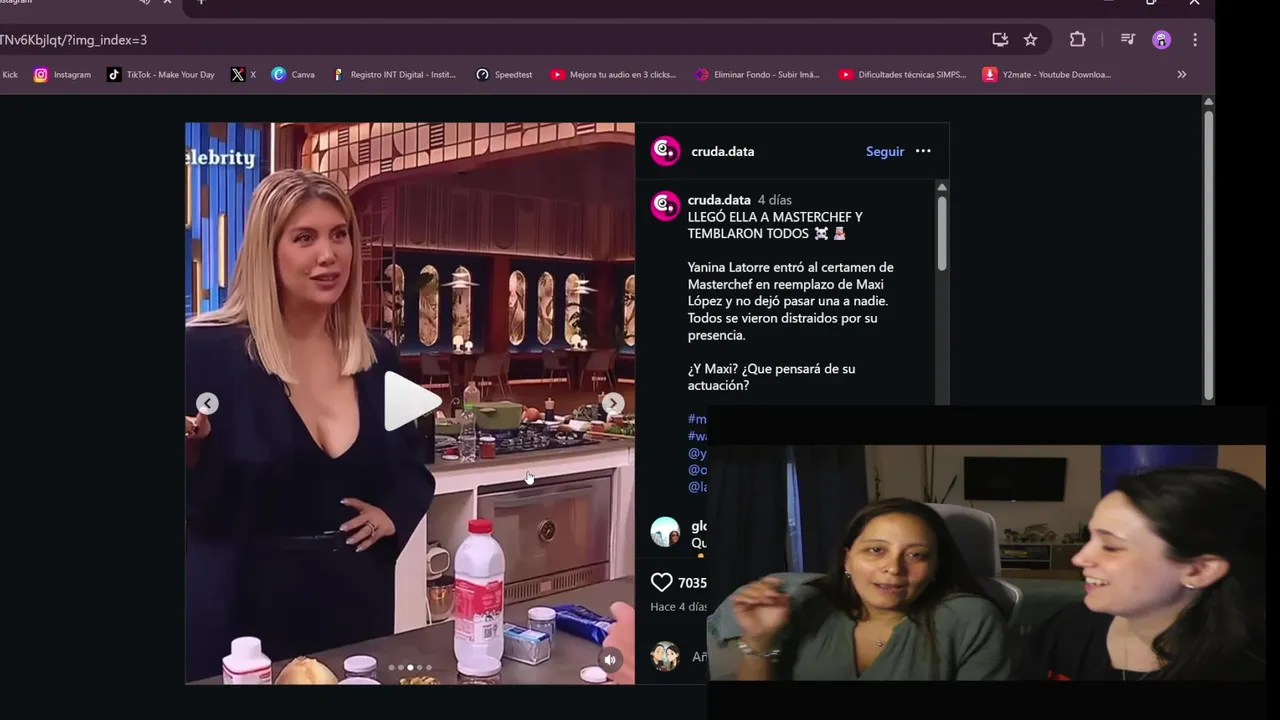
Task: Unmute video with speaker icon
Action: click(610, 659)
